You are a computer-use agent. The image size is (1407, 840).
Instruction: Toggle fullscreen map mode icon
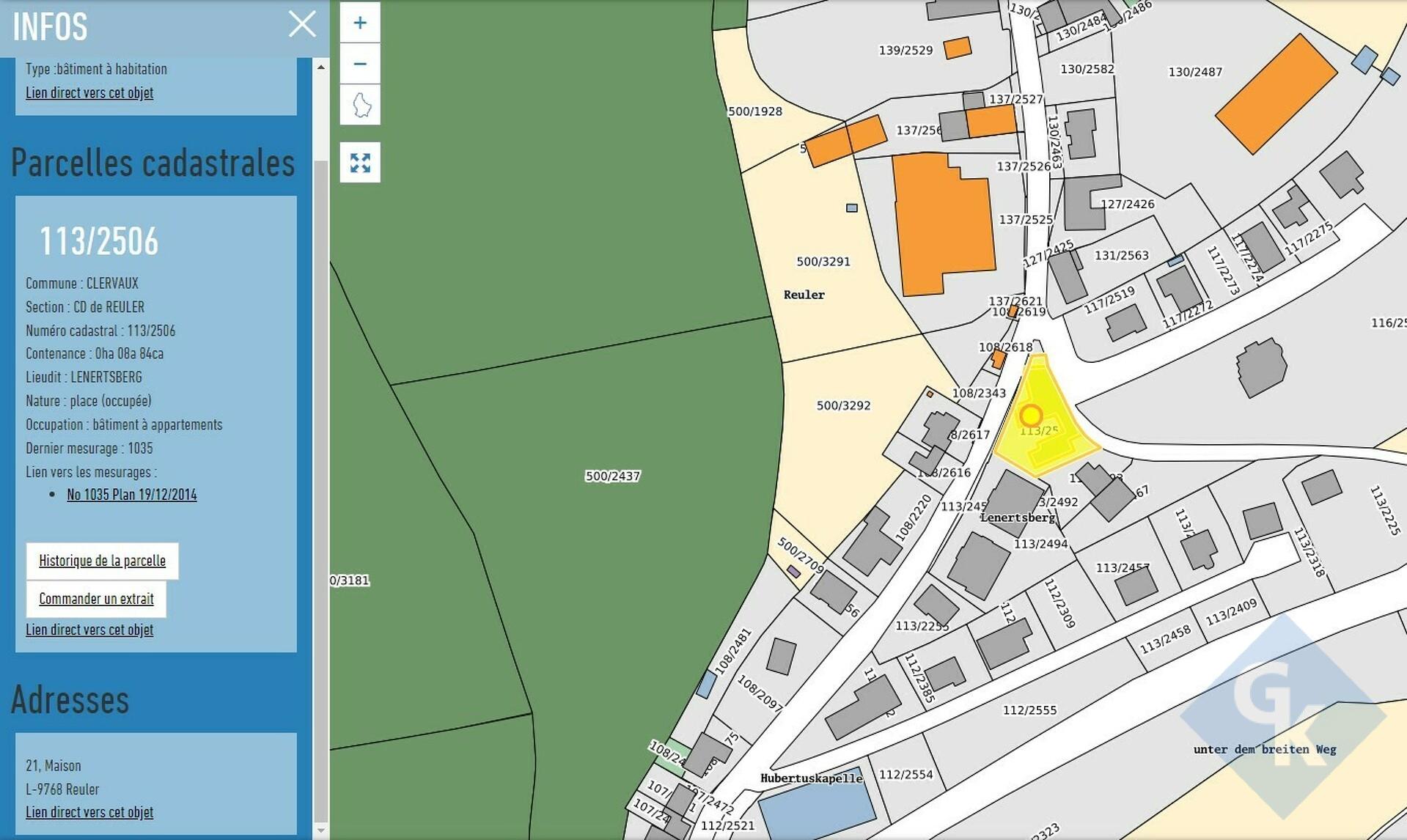tap(360, 163)
